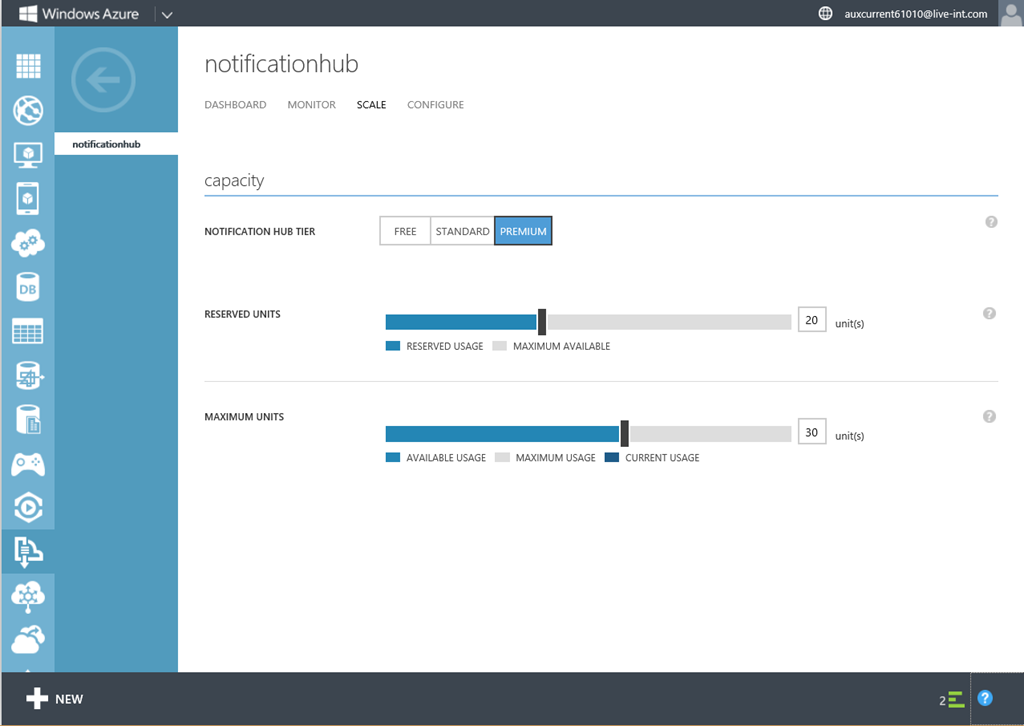This screenshot has height=726, width=1024.
Task: Open cloud network nodes sidebar icon
Action: [x=28, y=597]
